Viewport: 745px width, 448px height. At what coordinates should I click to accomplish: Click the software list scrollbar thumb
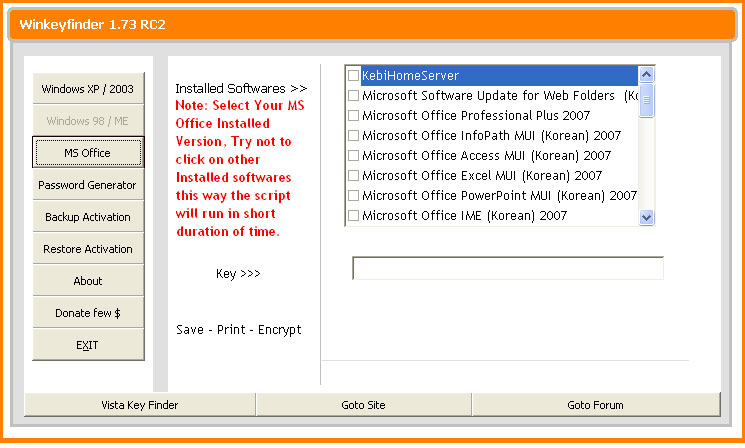pos(646,100)
